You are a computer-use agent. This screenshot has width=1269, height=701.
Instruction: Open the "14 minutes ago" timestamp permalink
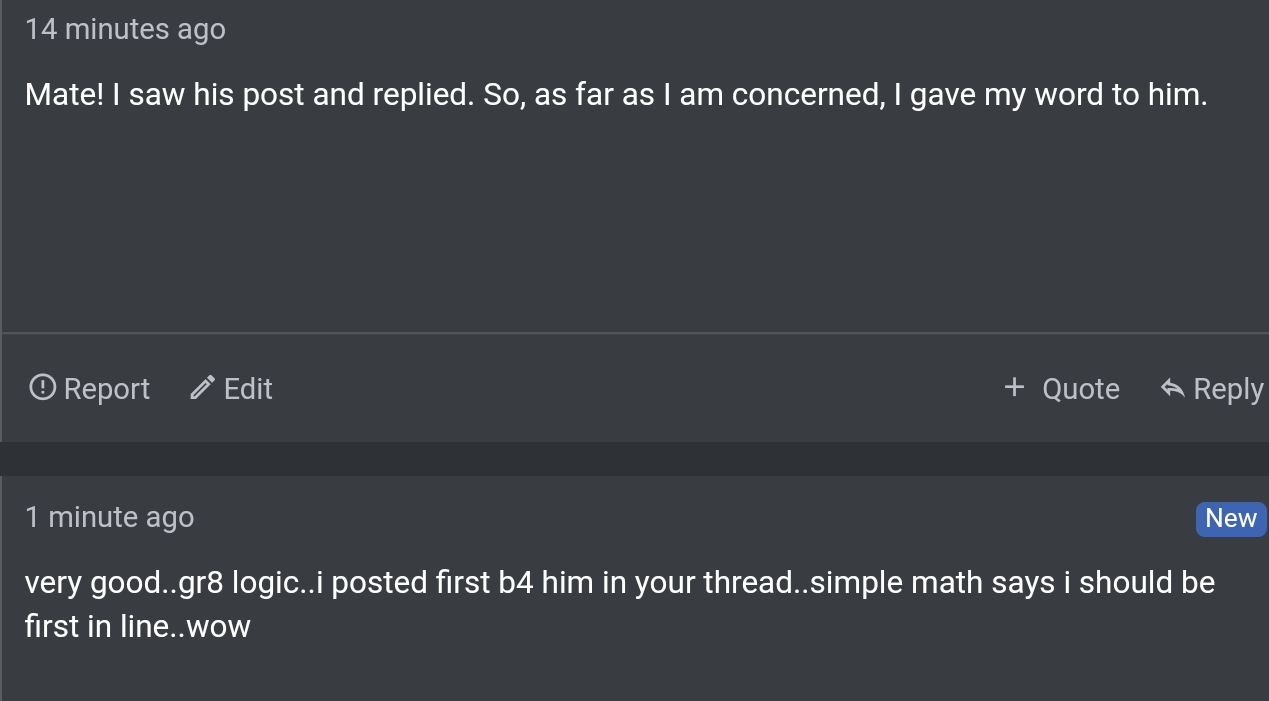125,29
